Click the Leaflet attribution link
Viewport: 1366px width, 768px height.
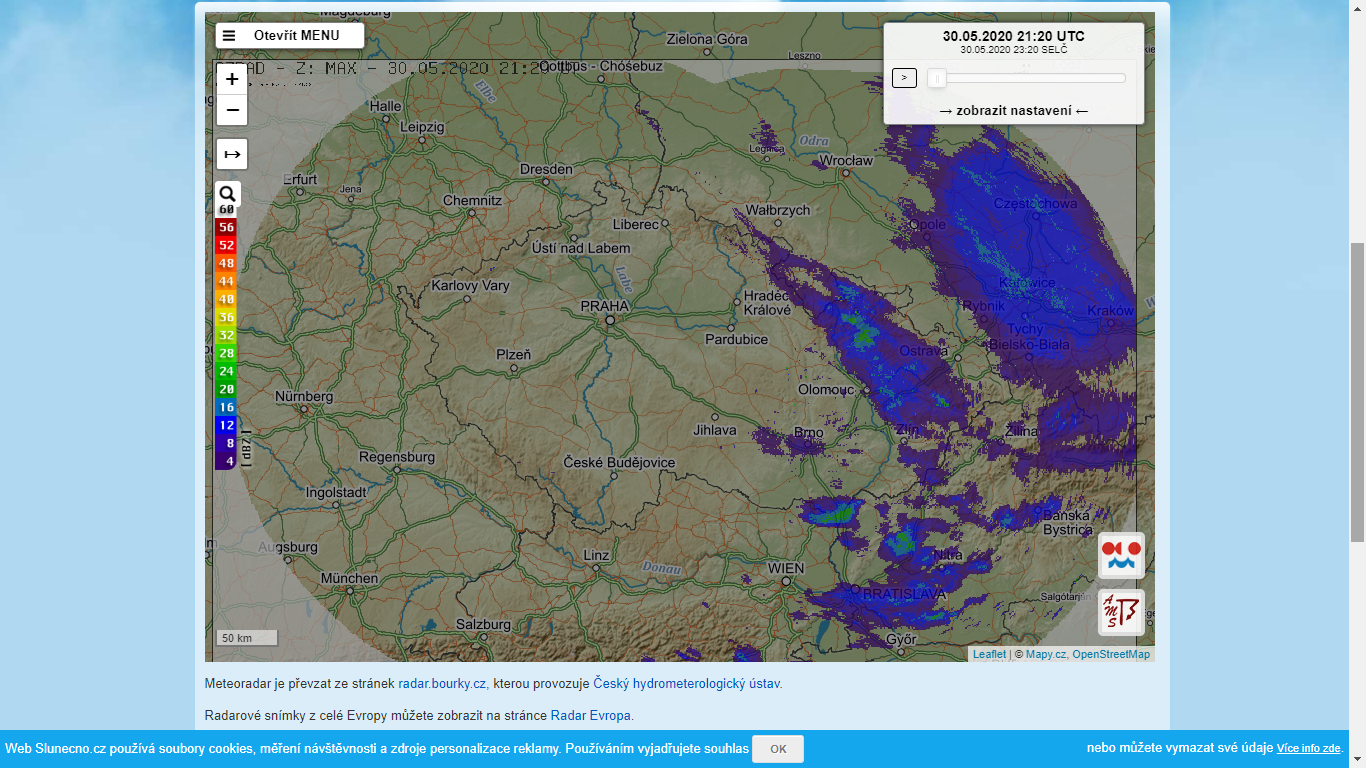point(989,654)
